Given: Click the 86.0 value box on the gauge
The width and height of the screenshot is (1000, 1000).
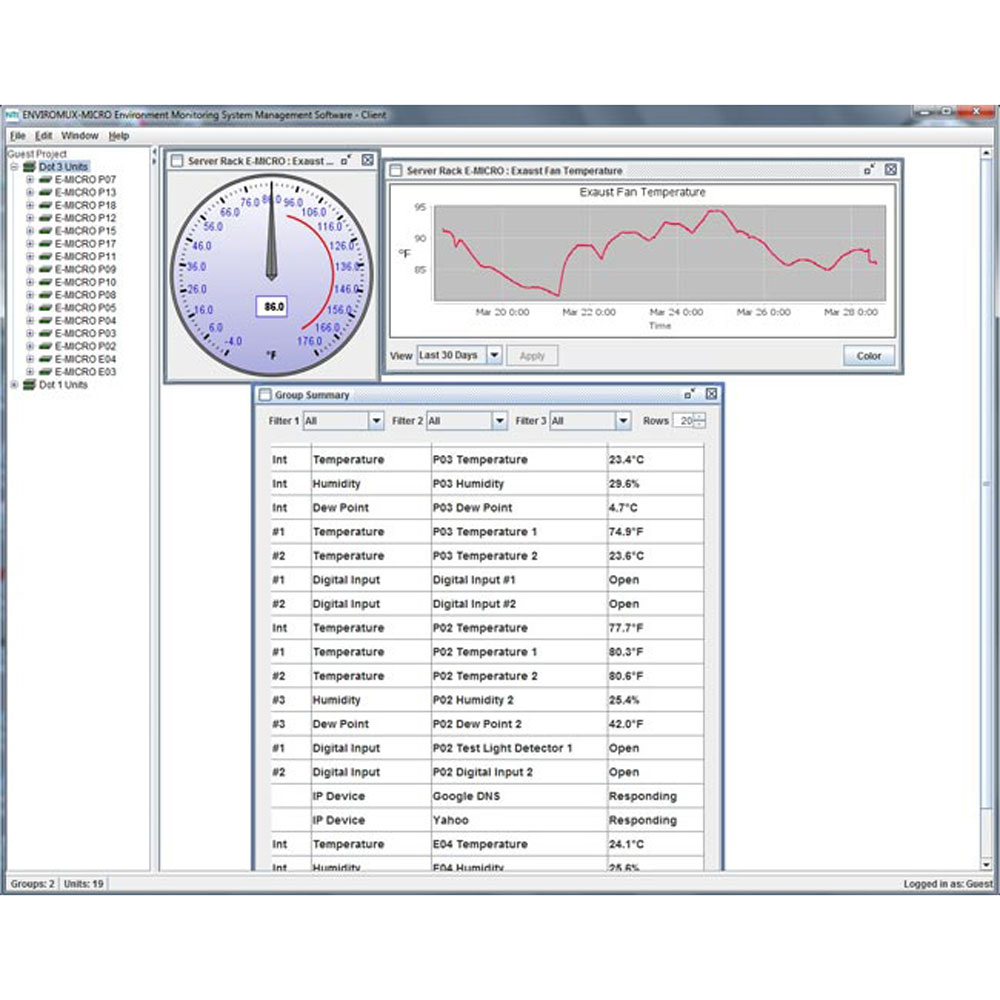Looking at the screenshot, I should pyautogui.click(x=272, y=307).
